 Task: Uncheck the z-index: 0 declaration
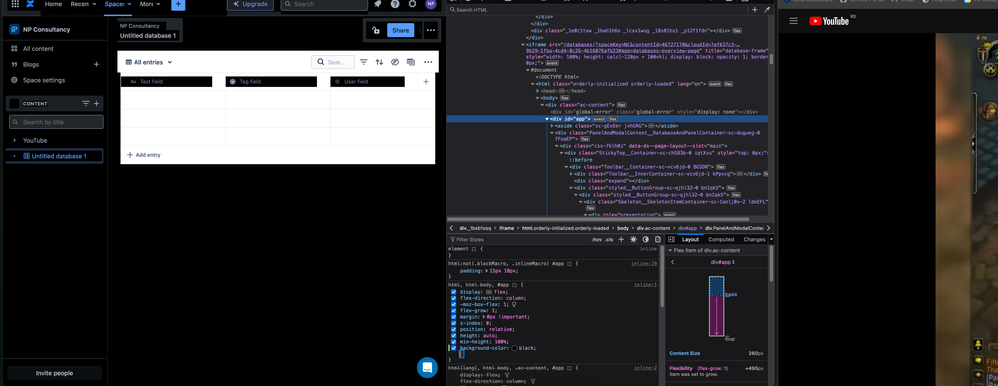coord(454,323)
